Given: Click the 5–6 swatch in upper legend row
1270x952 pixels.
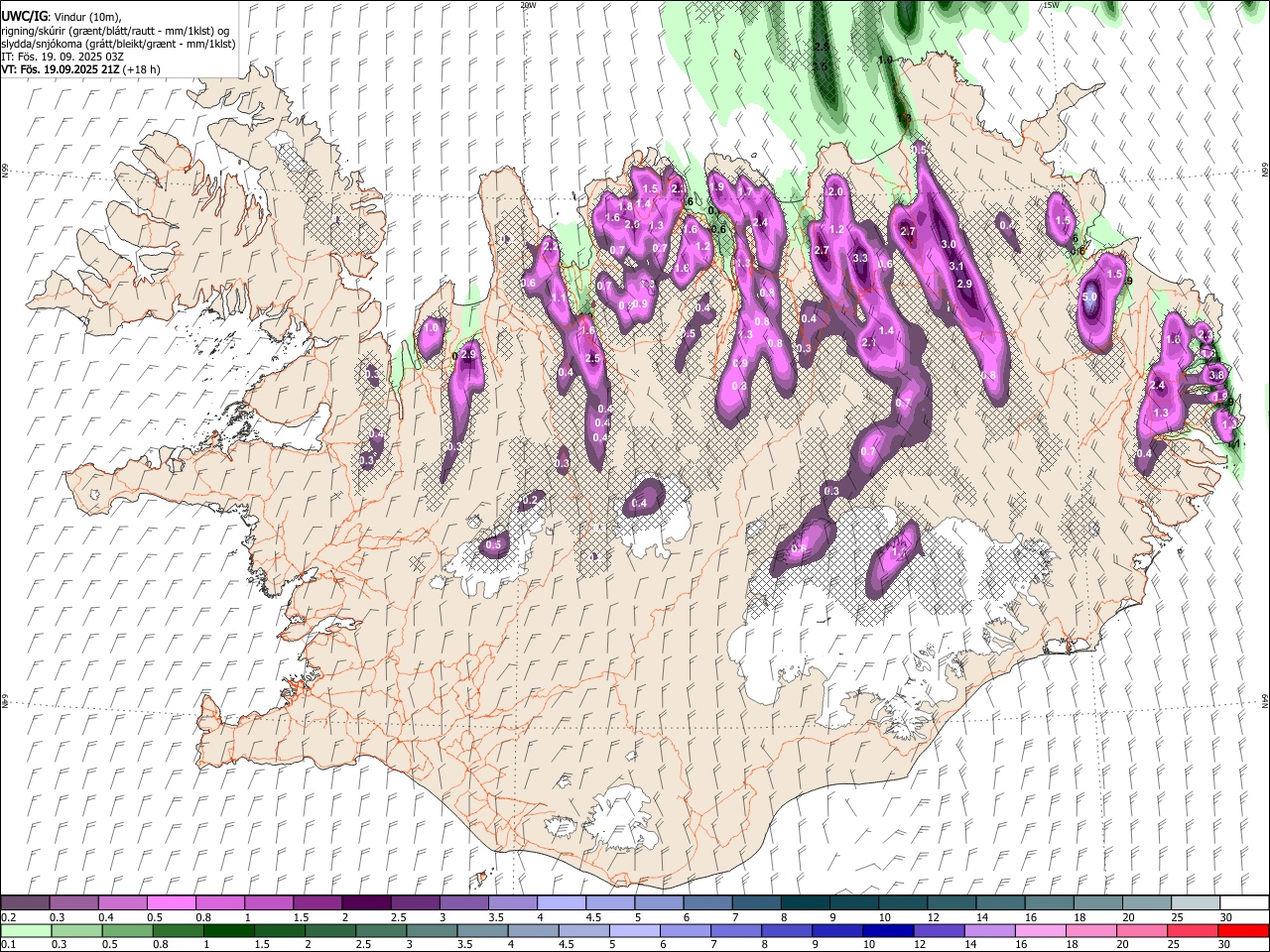Looking at the screenshot, I should point(659,902).
